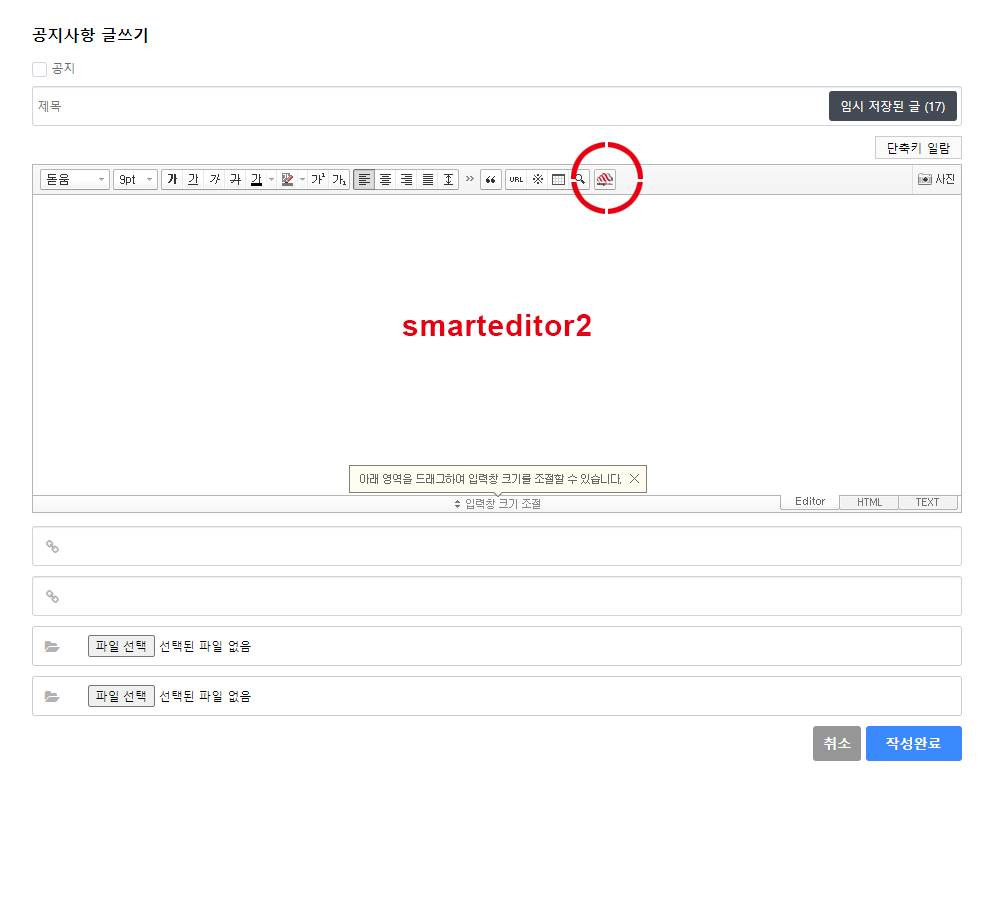Open 임시 저장된 글 drafts list
1000x900 pixels.
click(892, 106)
